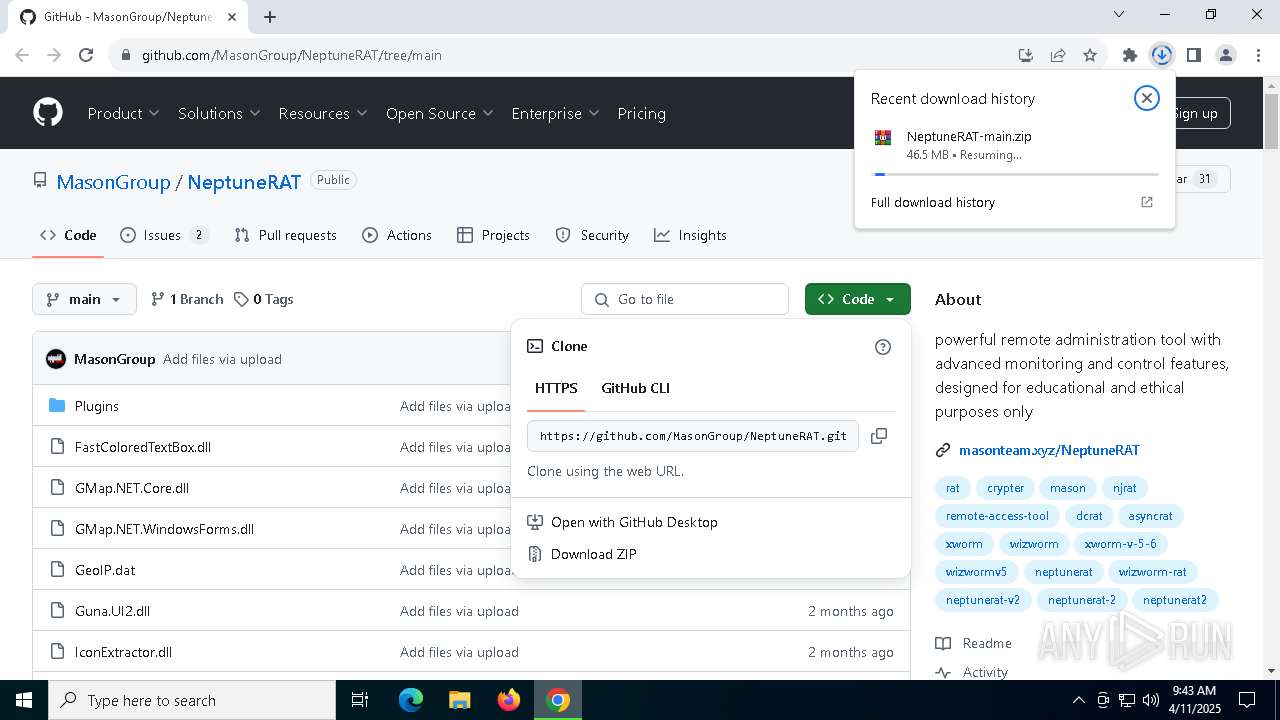
Task: Click the Full download history link
Action: (933, 202)
